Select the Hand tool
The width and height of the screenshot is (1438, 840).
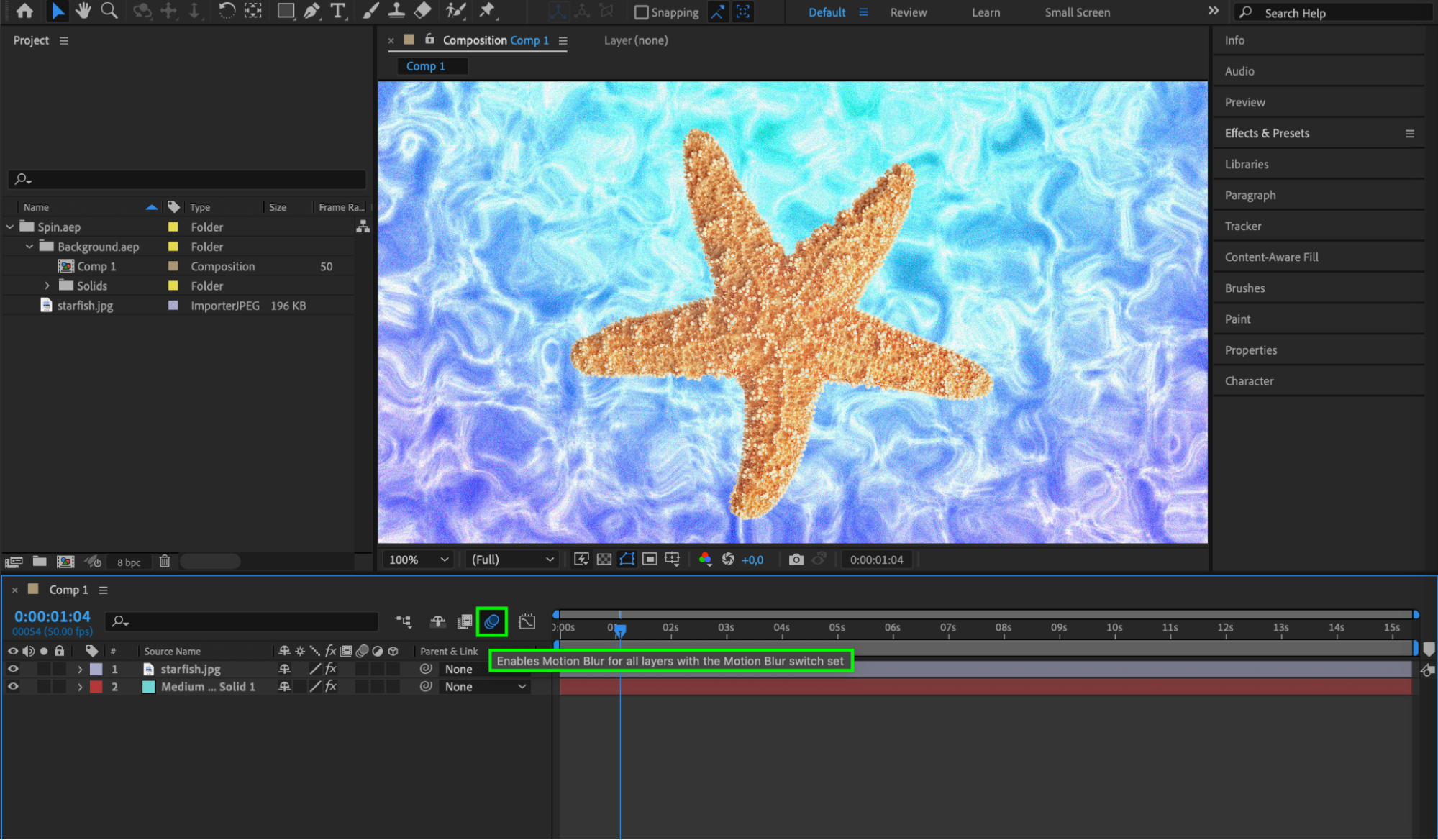click(x=83, y=11)
